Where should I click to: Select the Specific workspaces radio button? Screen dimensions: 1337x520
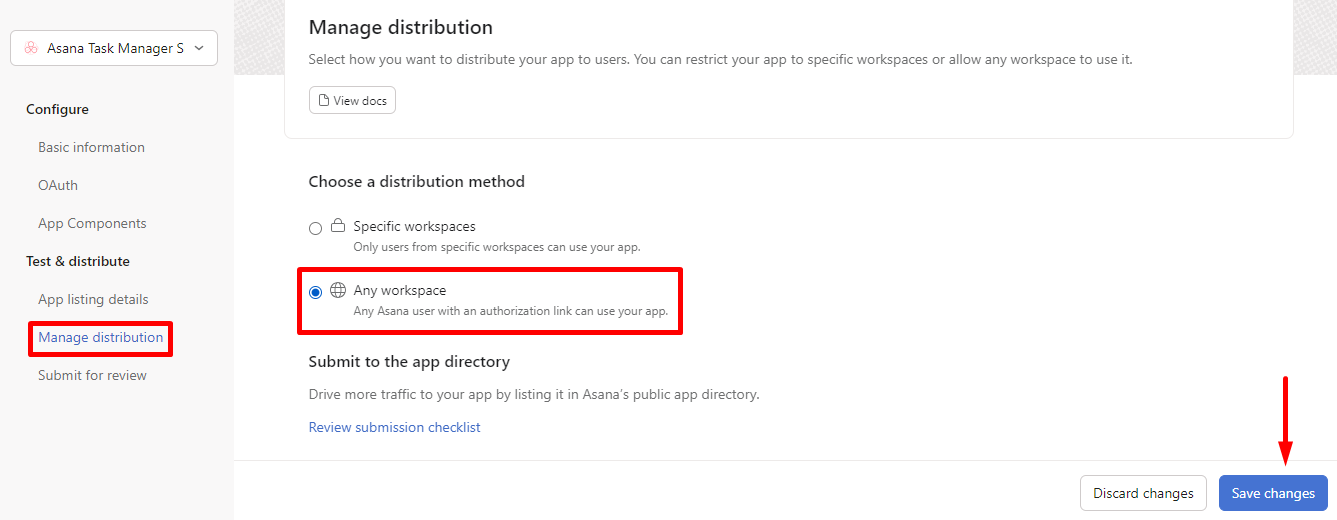point(316,228)
